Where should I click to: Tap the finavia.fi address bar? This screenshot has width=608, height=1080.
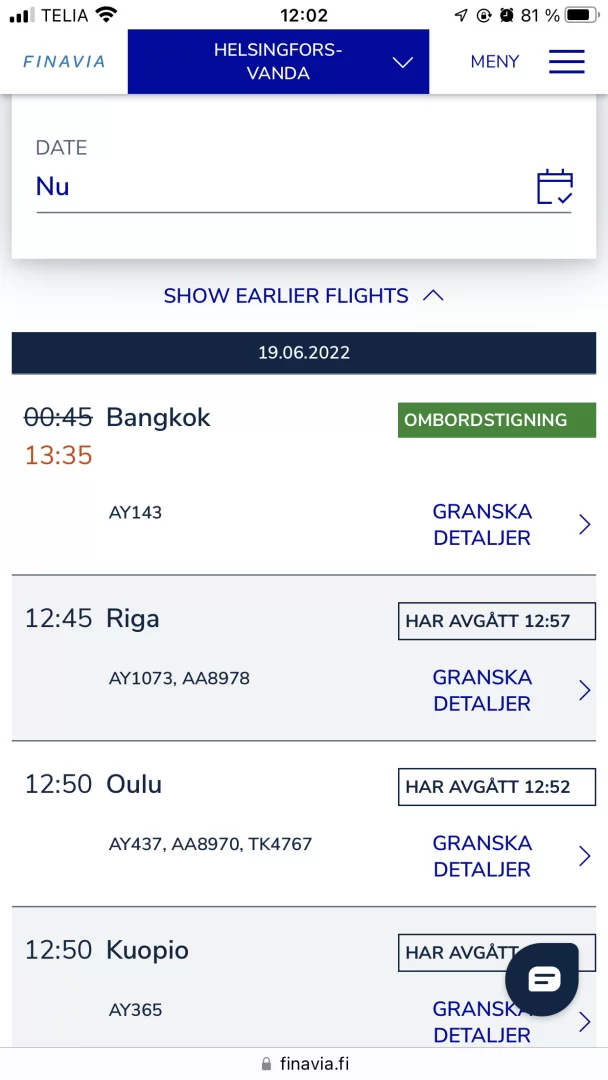coord(304,1064)
